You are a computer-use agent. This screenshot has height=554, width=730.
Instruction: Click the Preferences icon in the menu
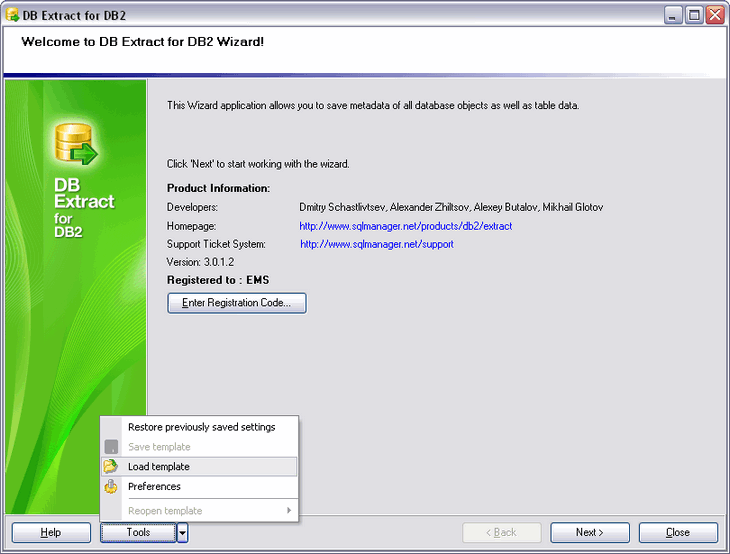tap(112, 487)
